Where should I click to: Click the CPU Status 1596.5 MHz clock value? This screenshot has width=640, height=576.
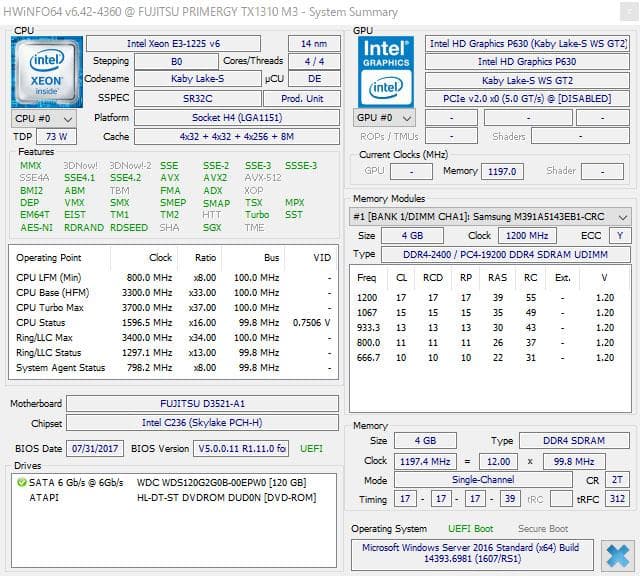pyautogui.click(x=147, y=323)
